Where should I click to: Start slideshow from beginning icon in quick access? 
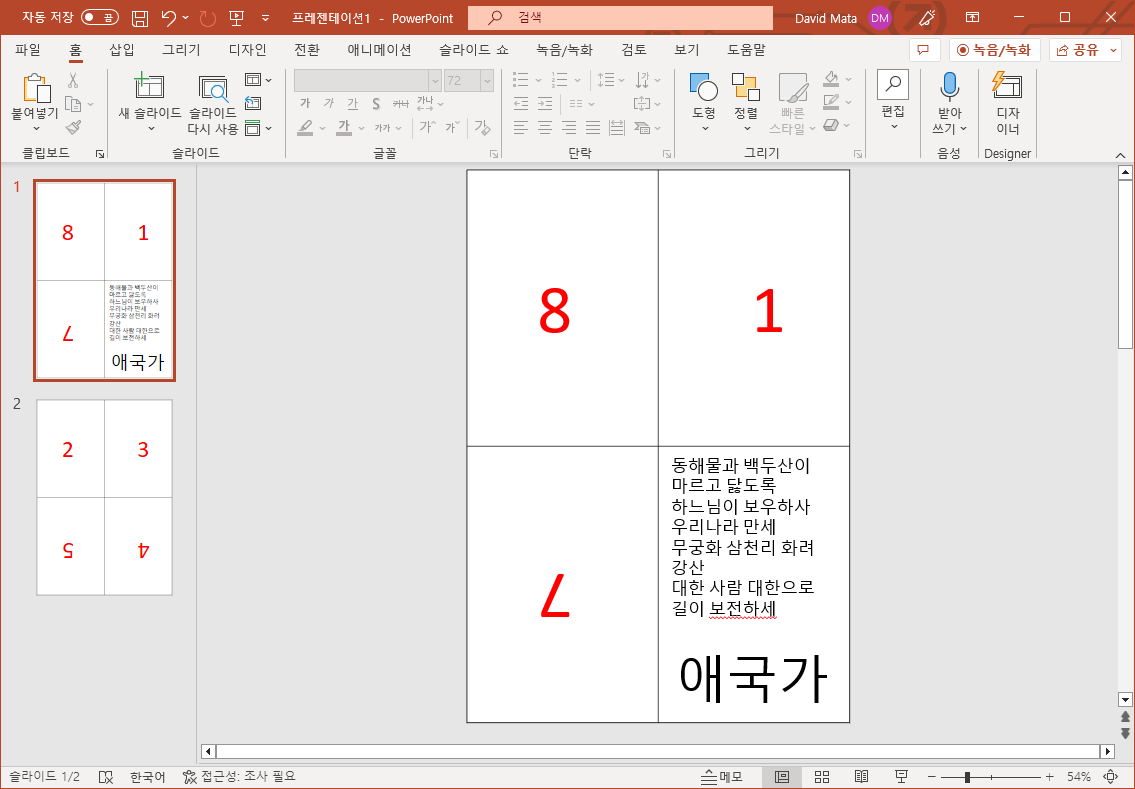click(x=236, y=18)
